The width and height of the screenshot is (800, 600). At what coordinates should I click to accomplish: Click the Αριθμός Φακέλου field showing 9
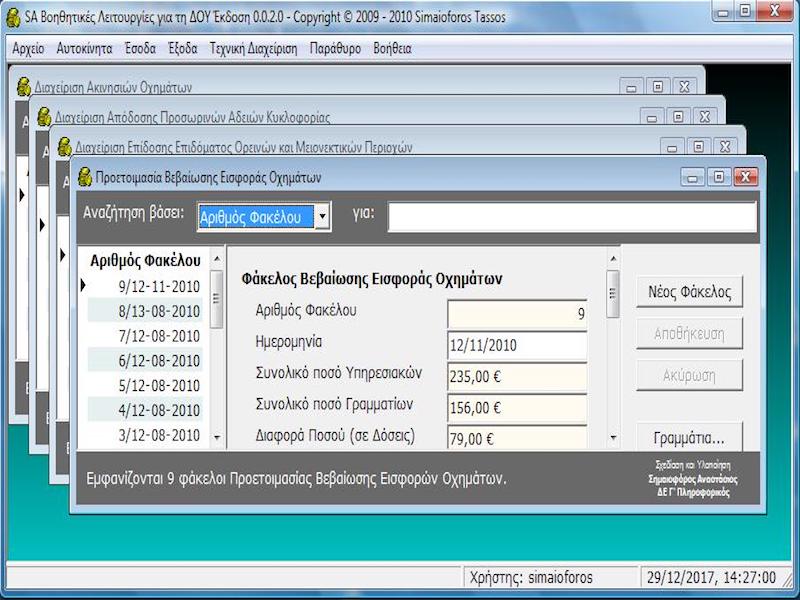click(x=517, y=313)
